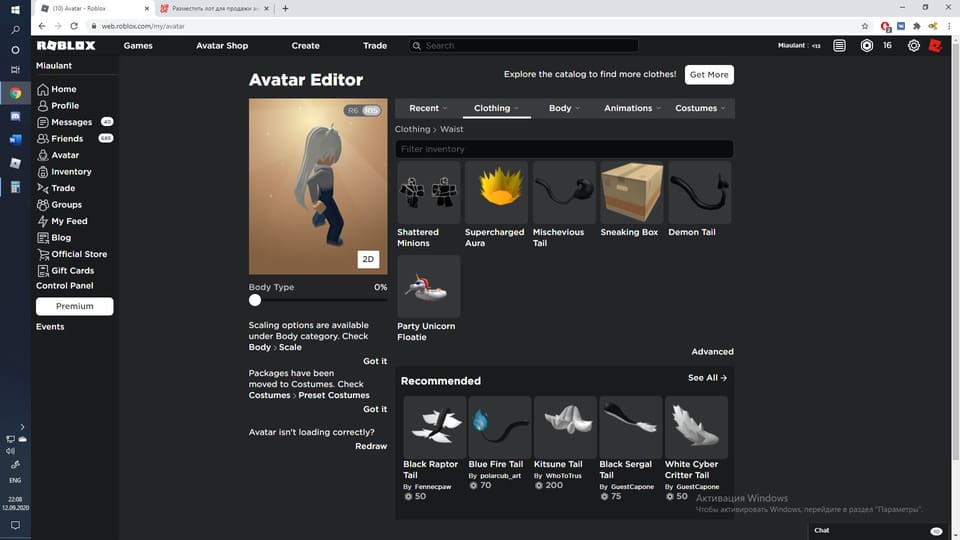This screenshot has height=540, width=960.
Task: Open Messages from the sidebar
Action: 71,122
